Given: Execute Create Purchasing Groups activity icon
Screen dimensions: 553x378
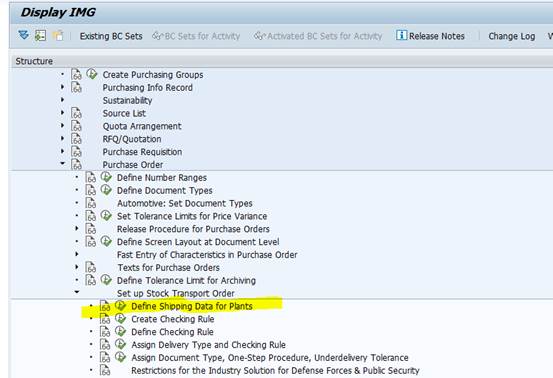Looking at the screenshot, I should point(92,74).
